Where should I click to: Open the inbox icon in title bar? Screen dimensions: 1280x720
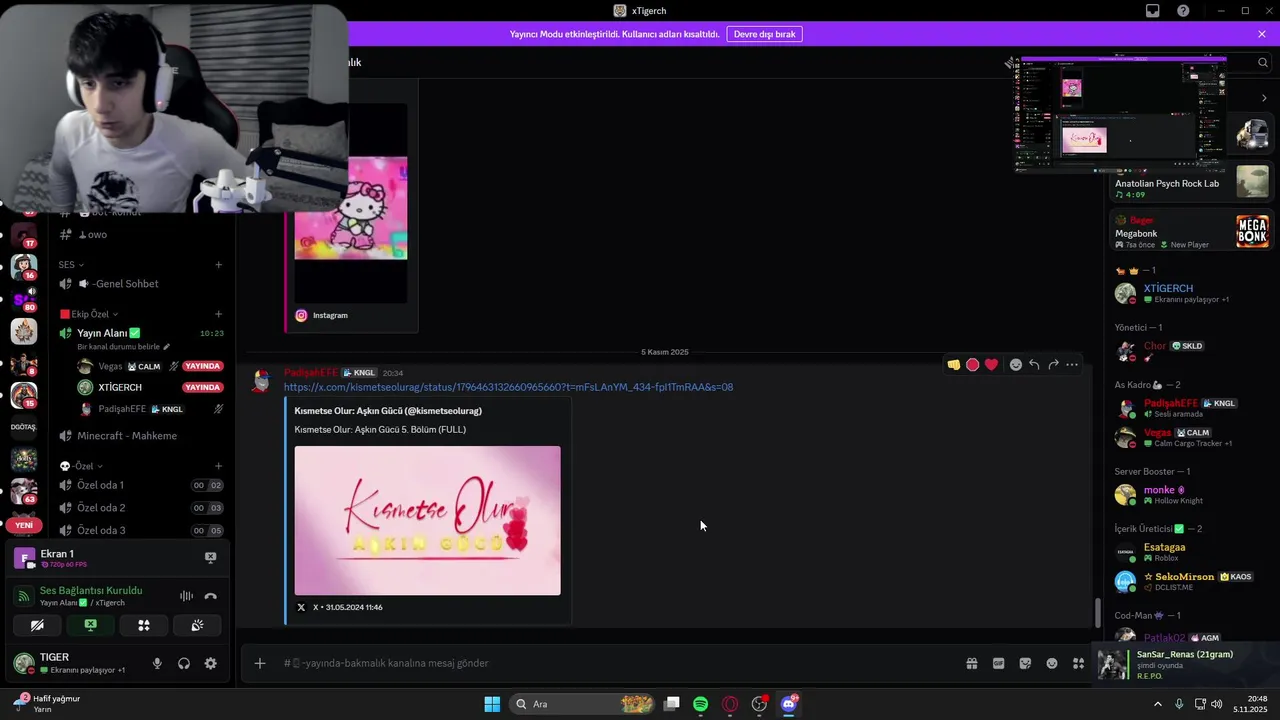(x=1153, y=11)
